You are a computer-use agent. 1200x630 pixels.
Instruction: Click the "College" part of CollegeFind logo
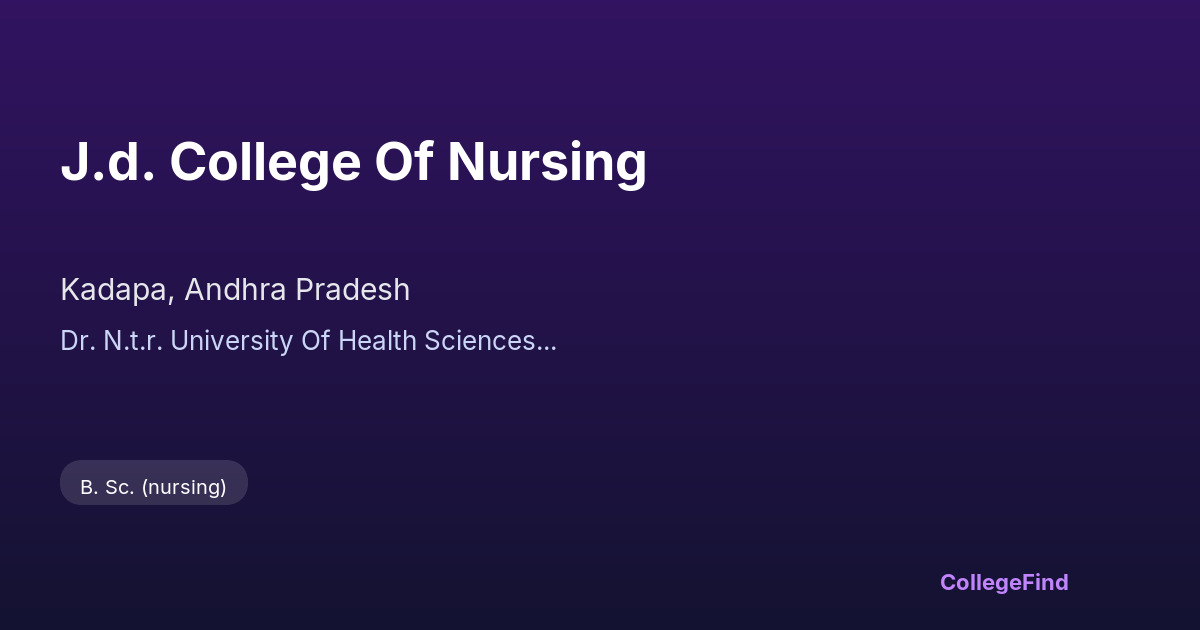[980, 582]
